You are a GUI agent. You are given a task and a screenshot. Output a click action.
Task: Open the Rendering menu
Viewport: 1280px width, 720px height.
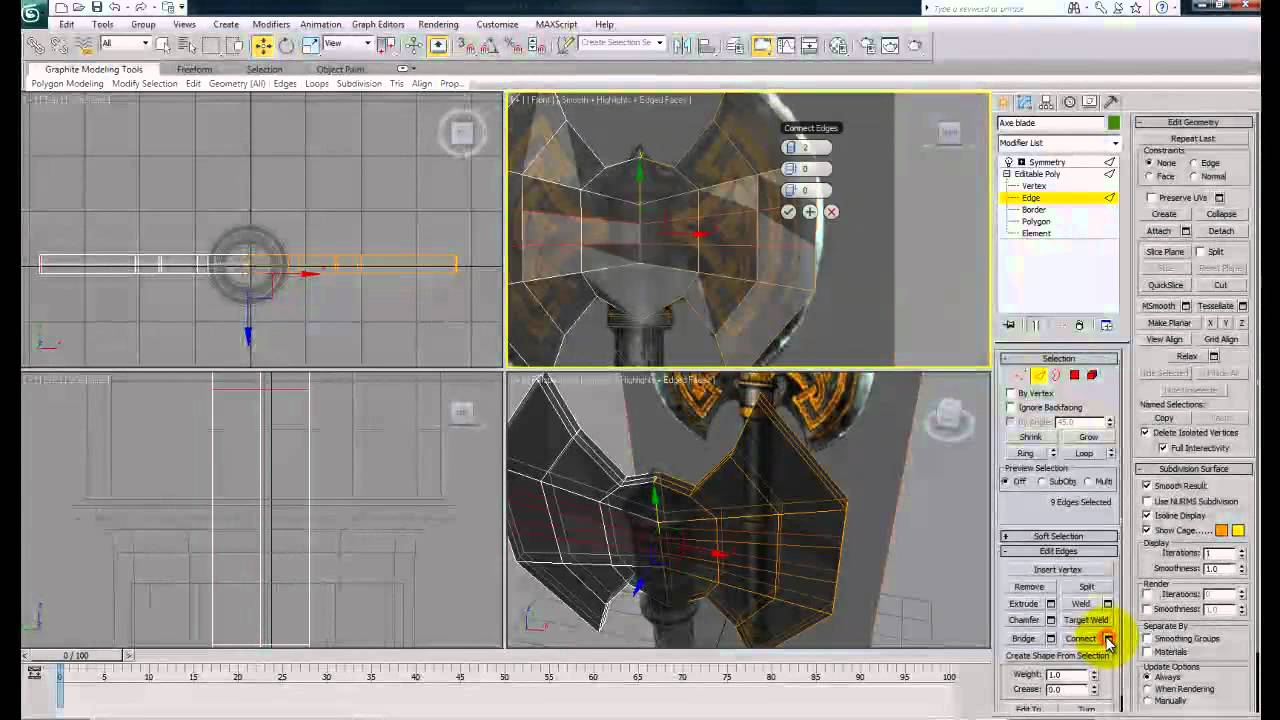438,24
